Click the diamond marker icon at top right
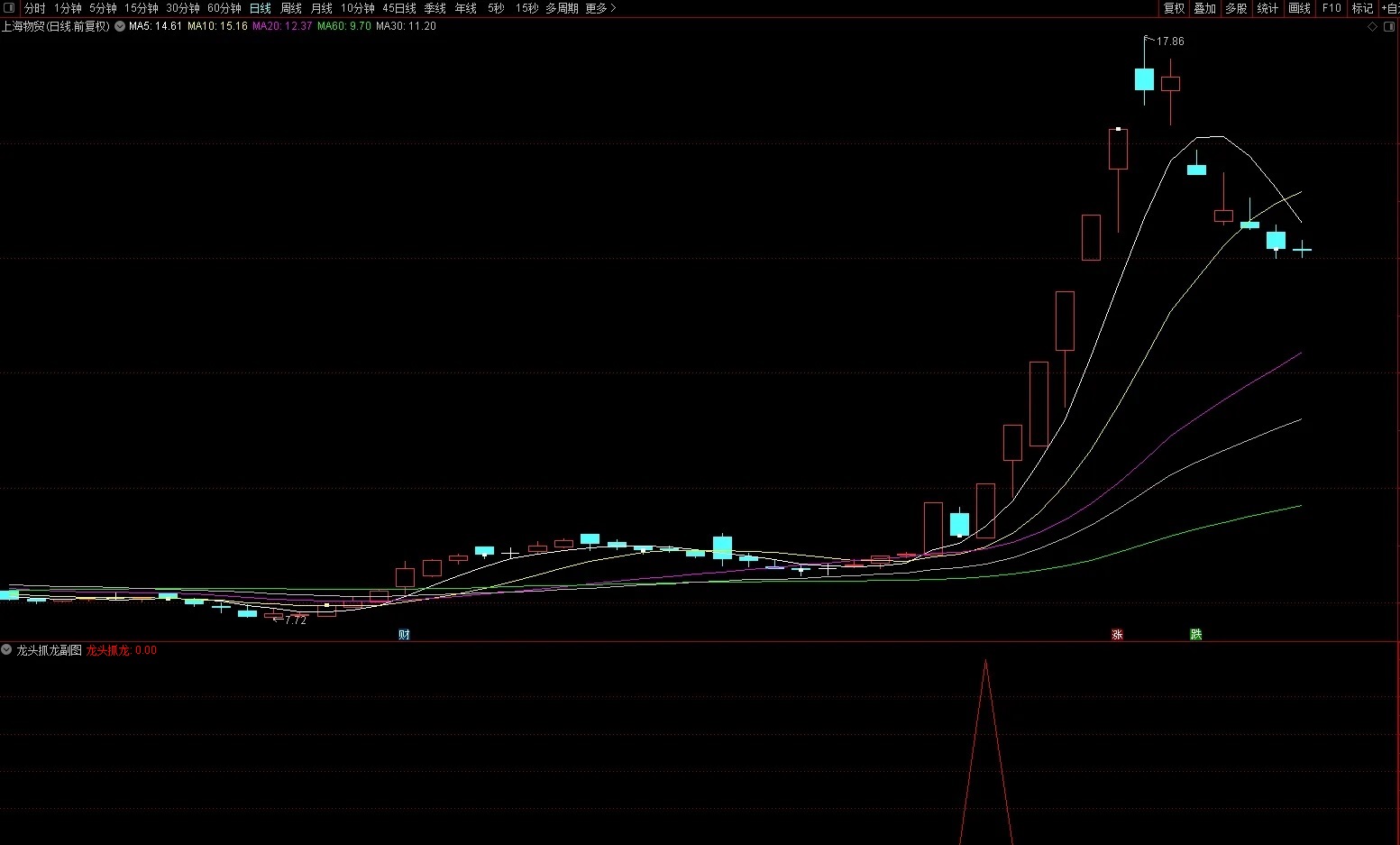 (x=1373, y=27)
